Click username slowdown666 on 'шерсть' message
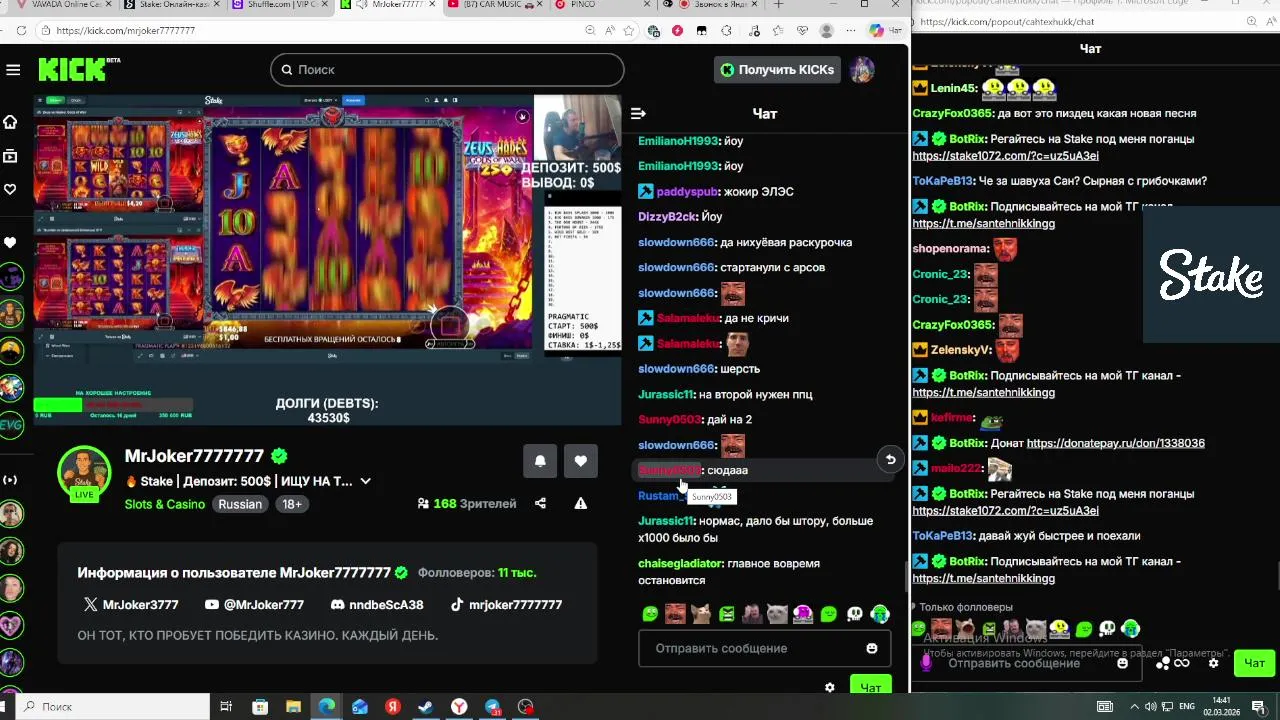The height and width of the screenshot is (720, 1280). 677,369
